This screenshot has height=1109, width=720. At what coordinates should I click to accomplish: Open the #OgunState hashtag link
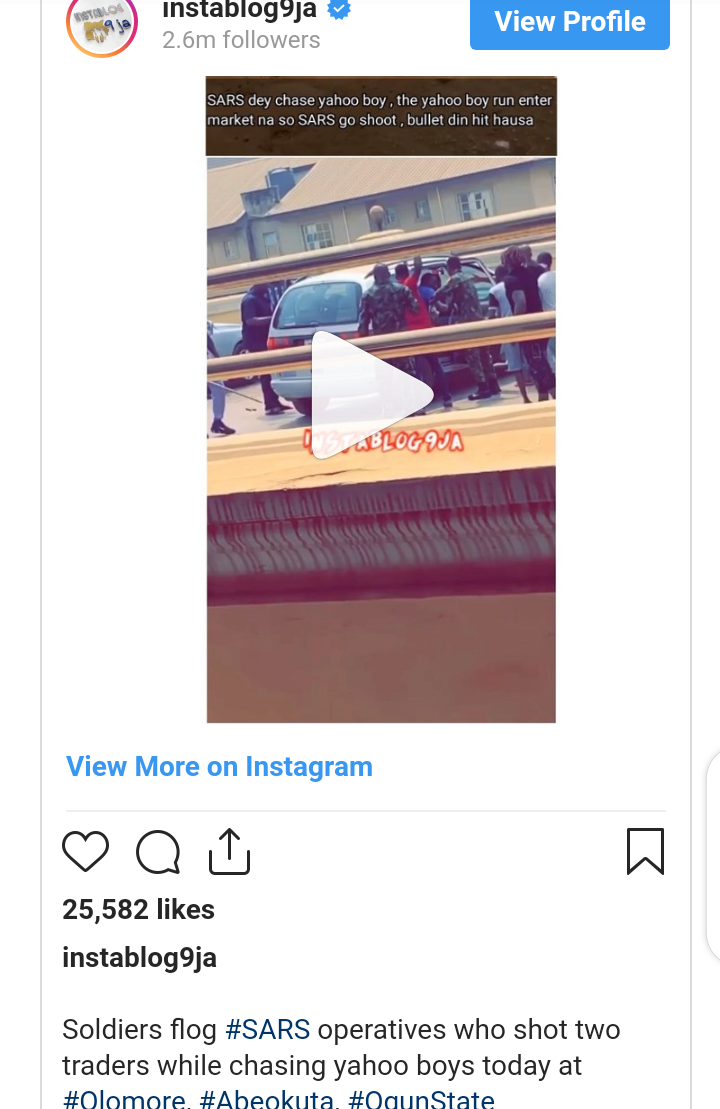click(x=421, y=1098)
